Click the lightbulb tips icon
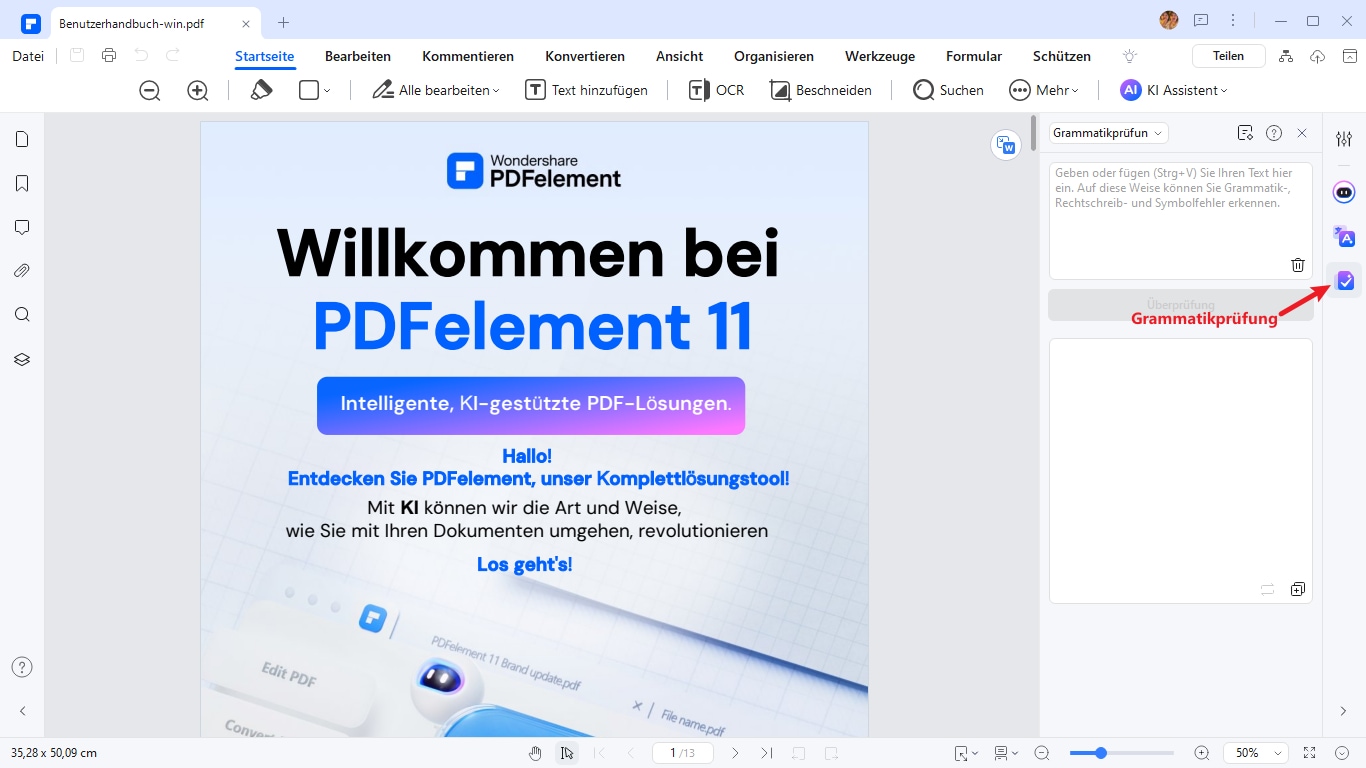Screen dimensions: 1366x768 pyautogui.click(x=1130, y=56)
